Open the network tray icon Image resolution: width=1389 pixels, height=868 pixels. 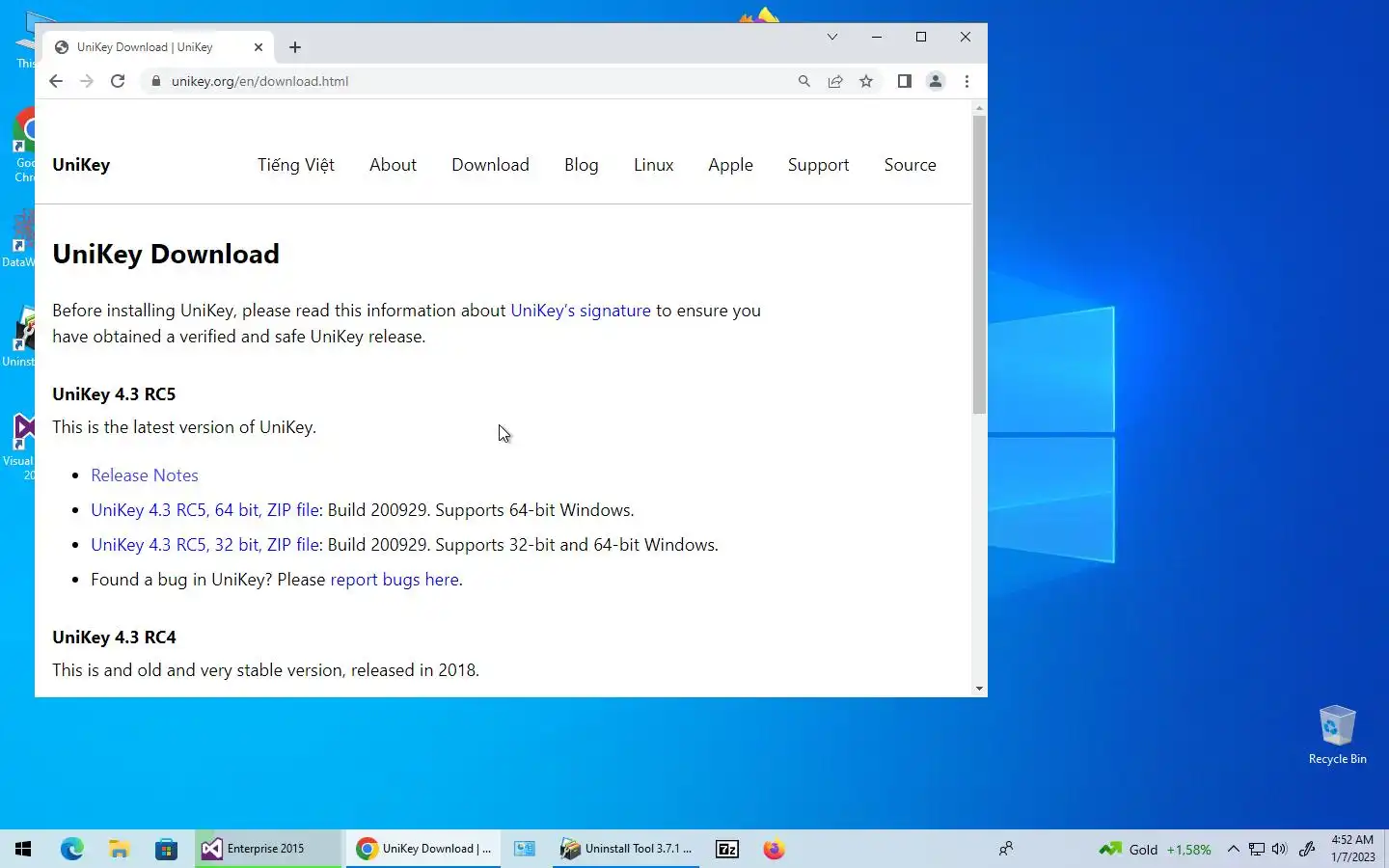click(1256, 849)
